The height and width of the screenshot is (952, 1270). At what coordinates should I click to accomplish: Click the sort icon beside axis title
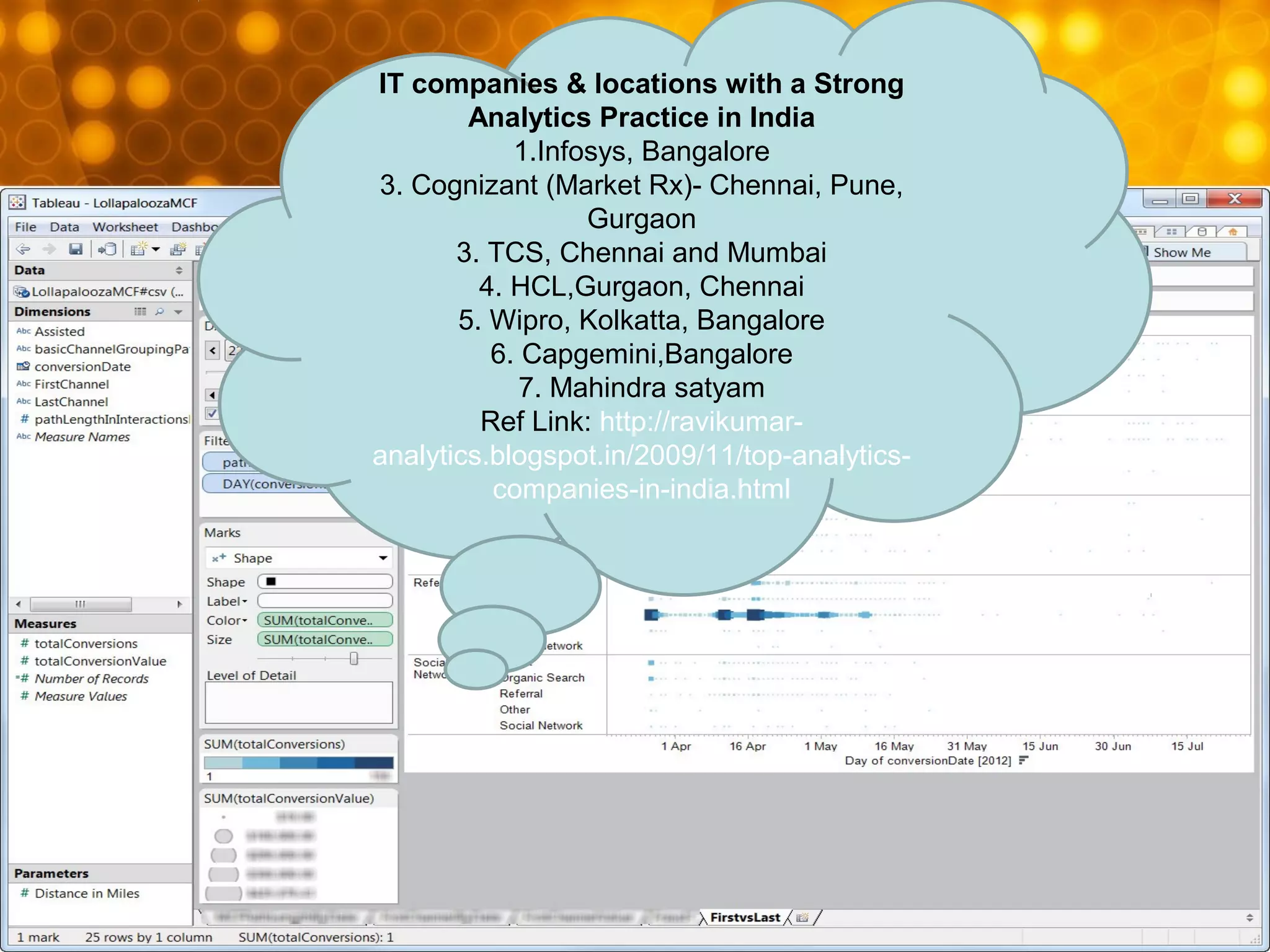1023,760
